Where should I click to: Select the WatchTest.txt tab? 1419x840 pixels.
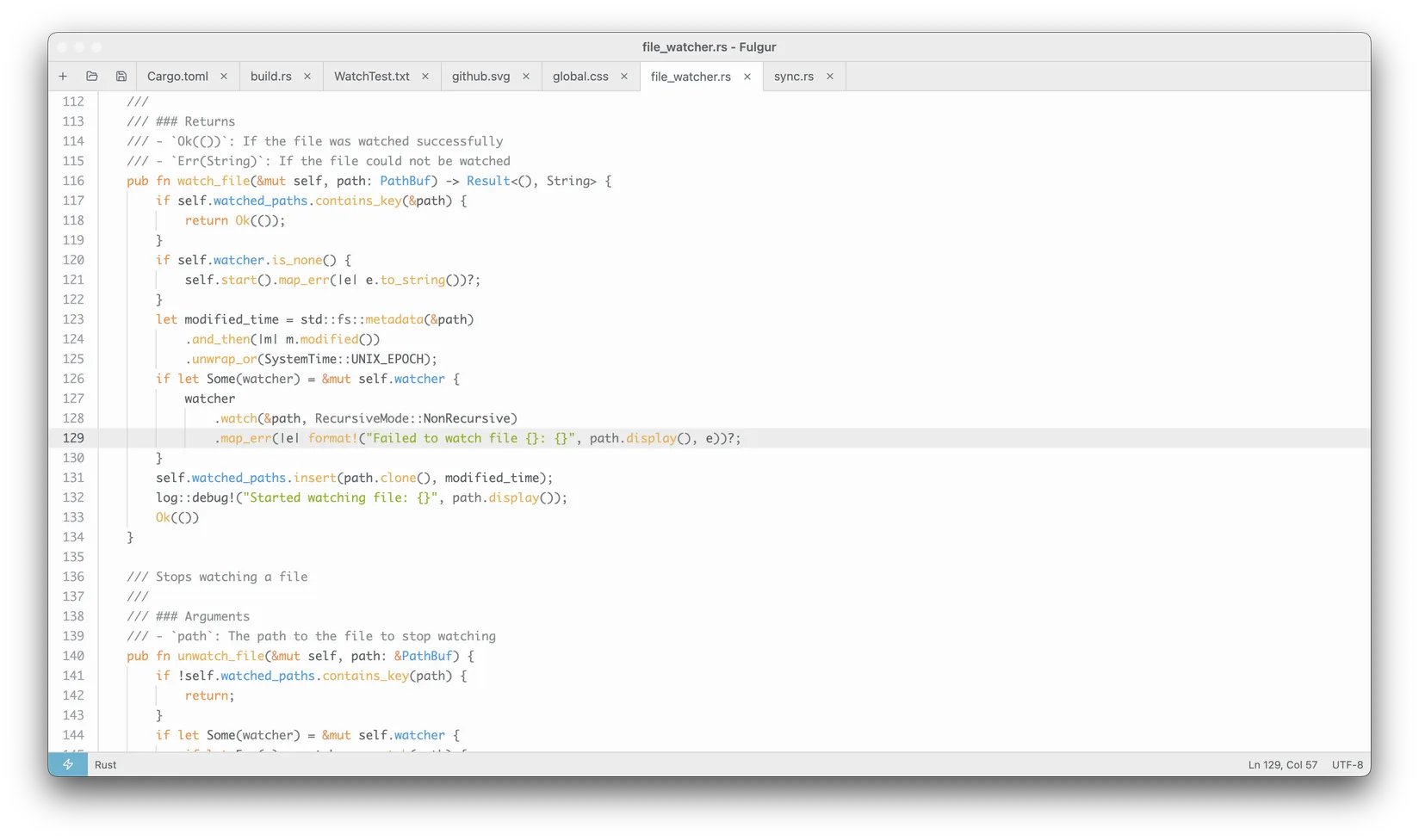(x=371, y=77)
